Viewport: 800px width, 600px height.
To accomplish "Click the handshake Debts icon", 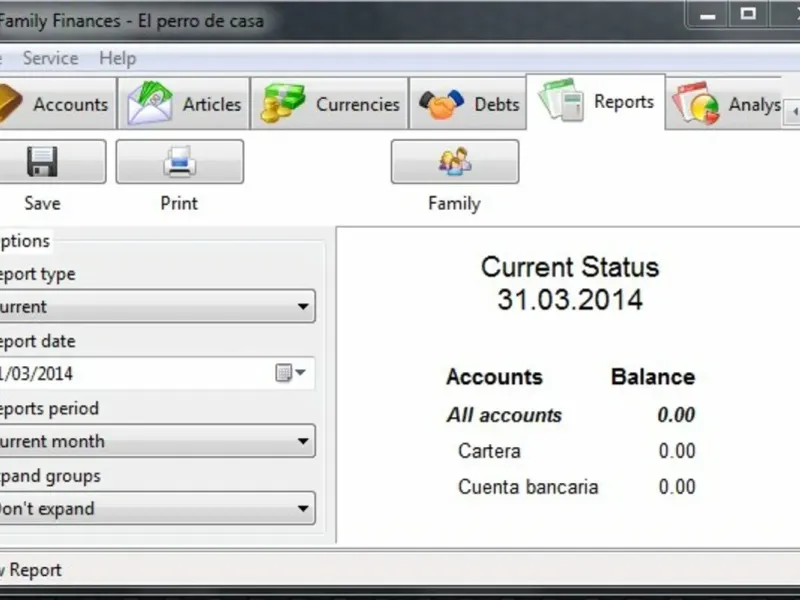I will point(441,104).
